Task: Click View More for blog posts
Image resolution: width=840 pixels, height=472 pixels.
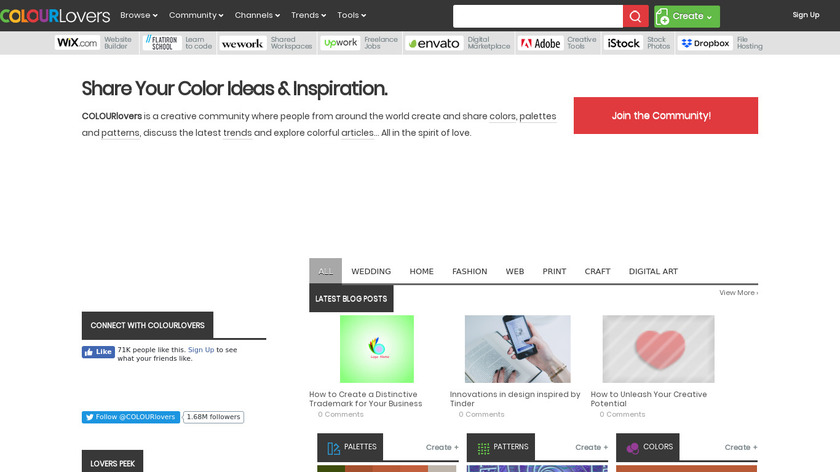Action: (x=738, y=293)
